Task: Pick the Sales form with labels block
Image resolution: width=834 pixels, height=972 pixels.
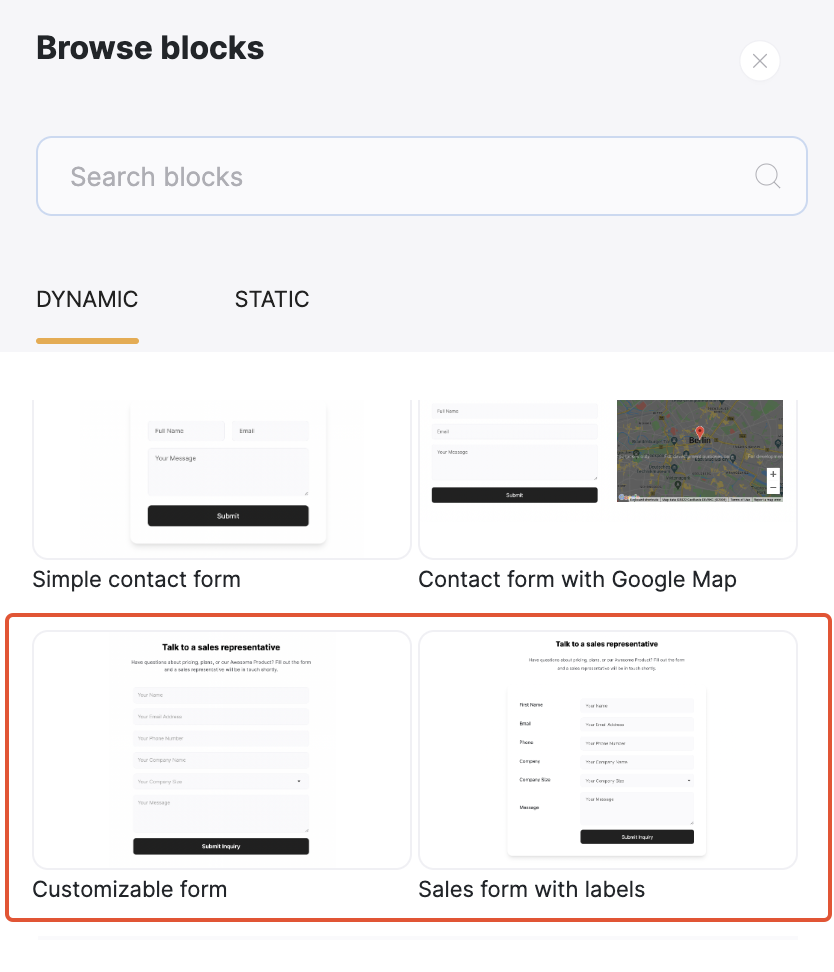Action: click(608, 750)
